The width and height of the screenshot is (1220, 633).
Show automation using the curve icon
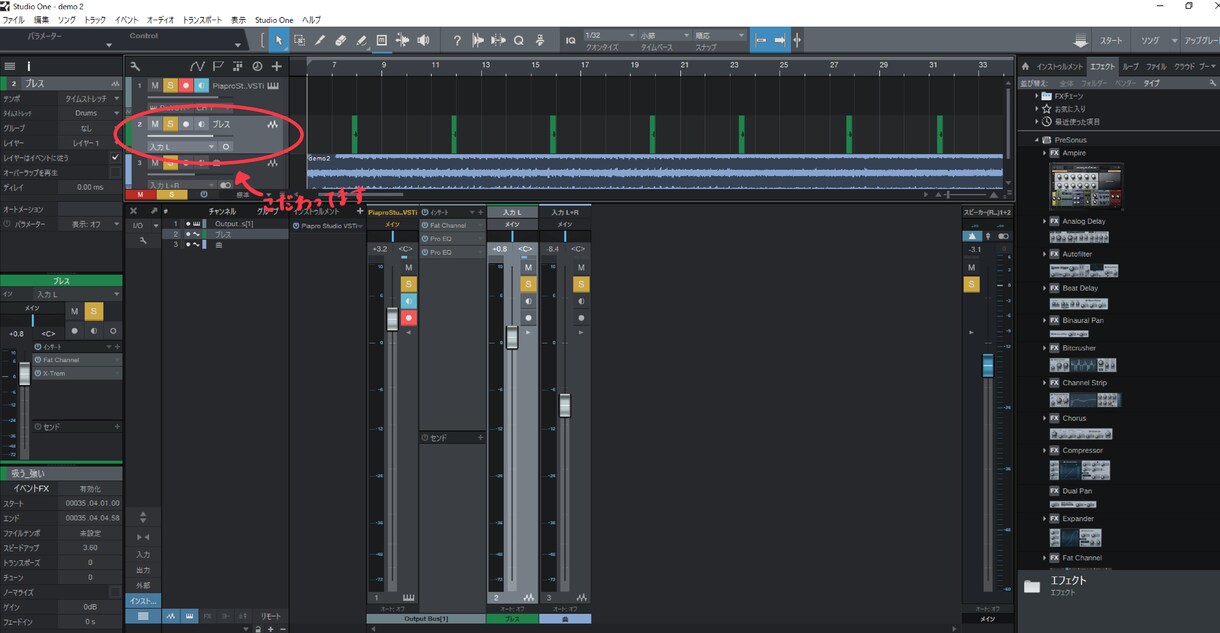coord(197,66)
